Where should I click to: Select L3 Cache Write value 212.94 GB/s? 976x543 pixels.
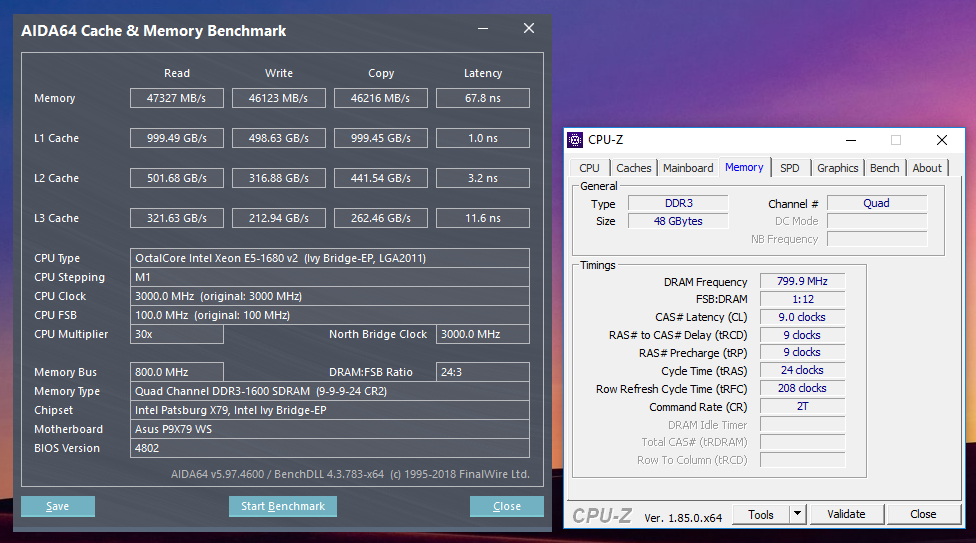(x=279, y=219)
